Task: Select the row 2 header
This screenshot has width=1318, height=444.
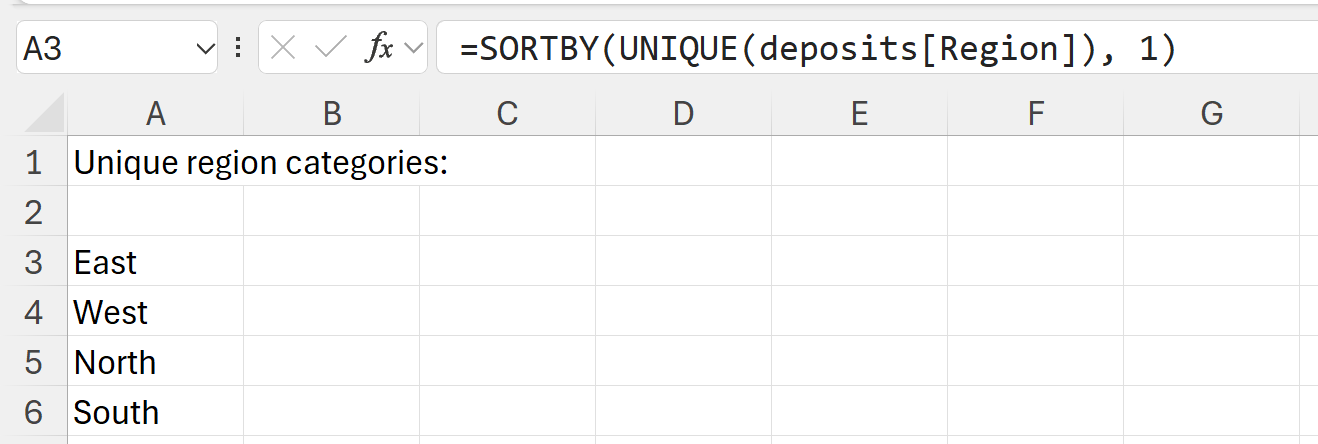Action: [34, 212]
